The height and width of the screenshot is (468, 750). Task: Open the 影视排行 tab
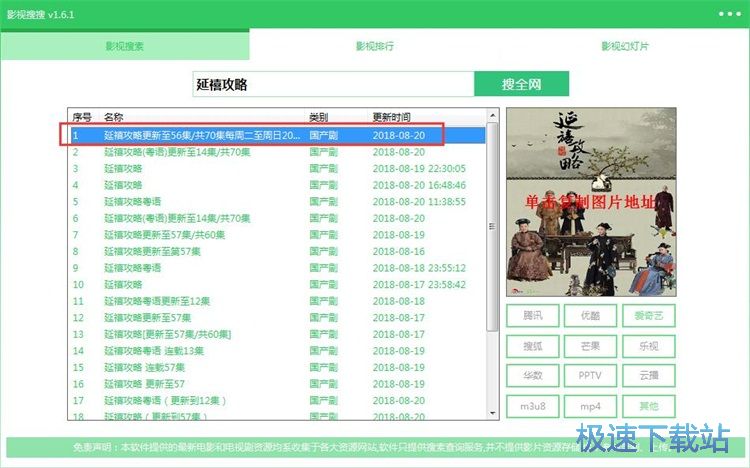click(x=374, y=46)
